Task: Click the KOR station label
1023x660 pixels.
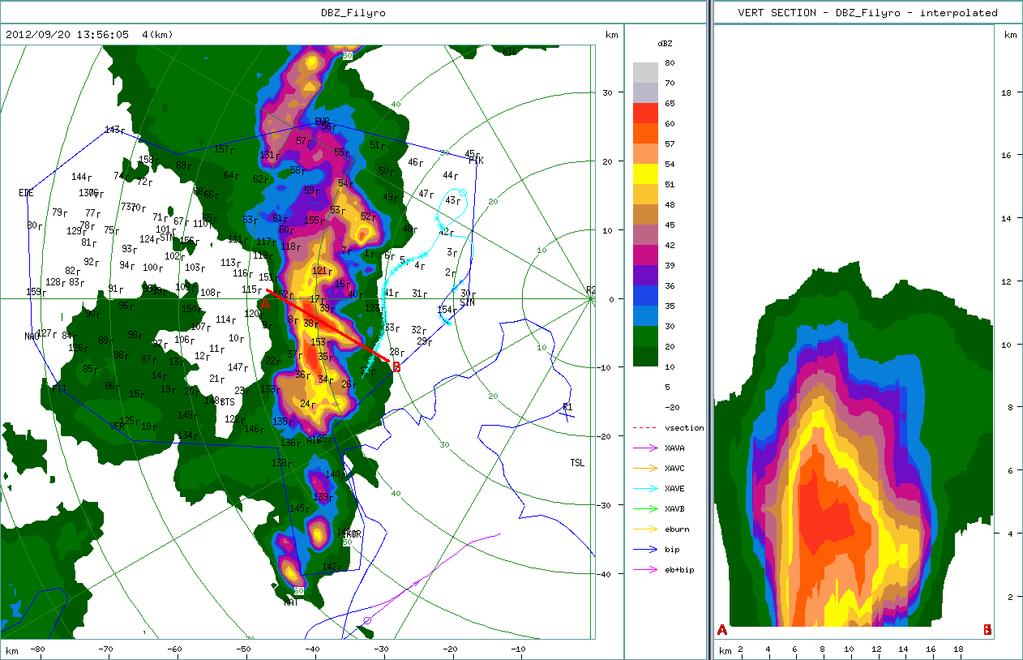Action: (354, 533)
